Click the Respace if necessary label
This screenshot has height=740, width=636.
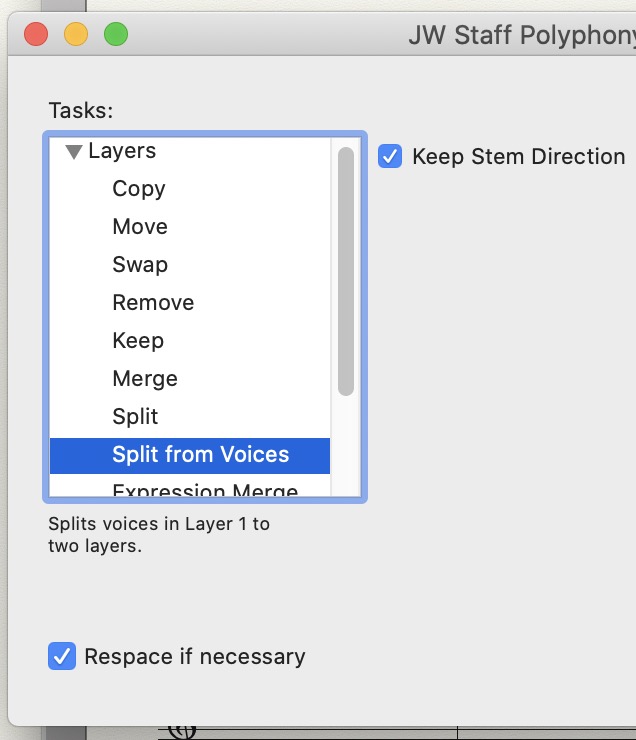click(x=195, y=657)
